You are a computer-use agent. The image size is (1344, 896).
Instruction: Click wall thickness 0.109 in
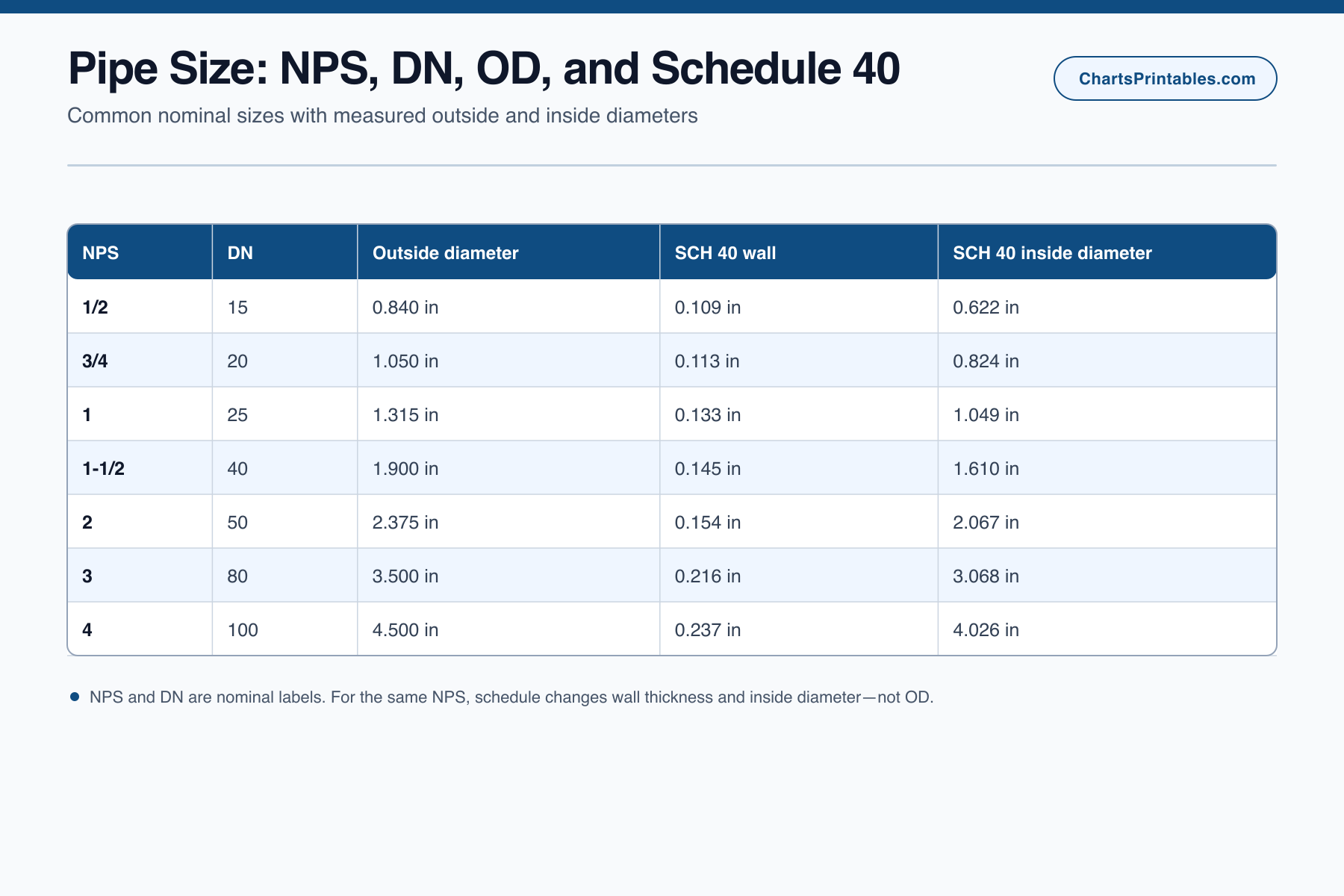point(799,307)
